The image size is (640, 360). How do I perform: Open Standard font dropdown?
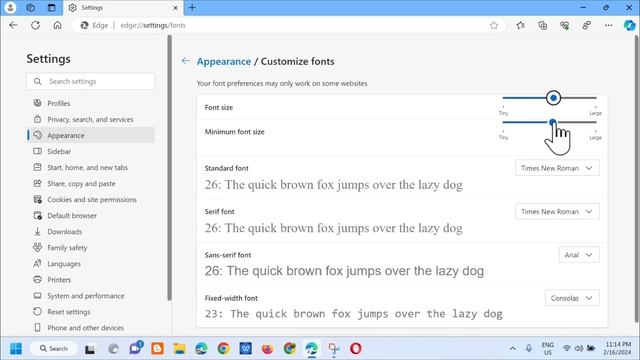click(x=557, y=168)
